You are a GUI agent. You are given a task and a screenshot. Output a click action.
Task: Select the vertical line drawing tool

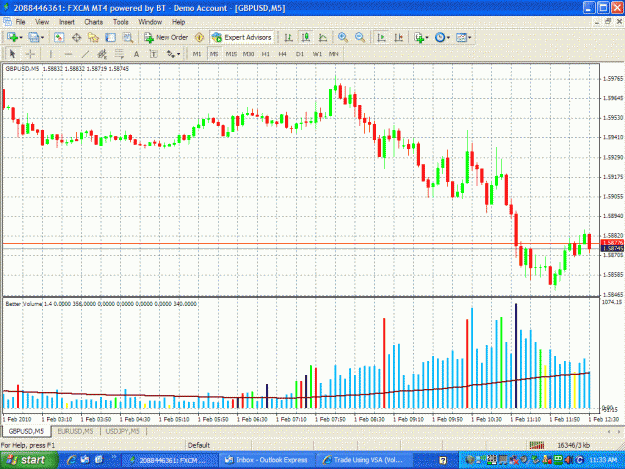pyautogui.click(x=50, y=54)
